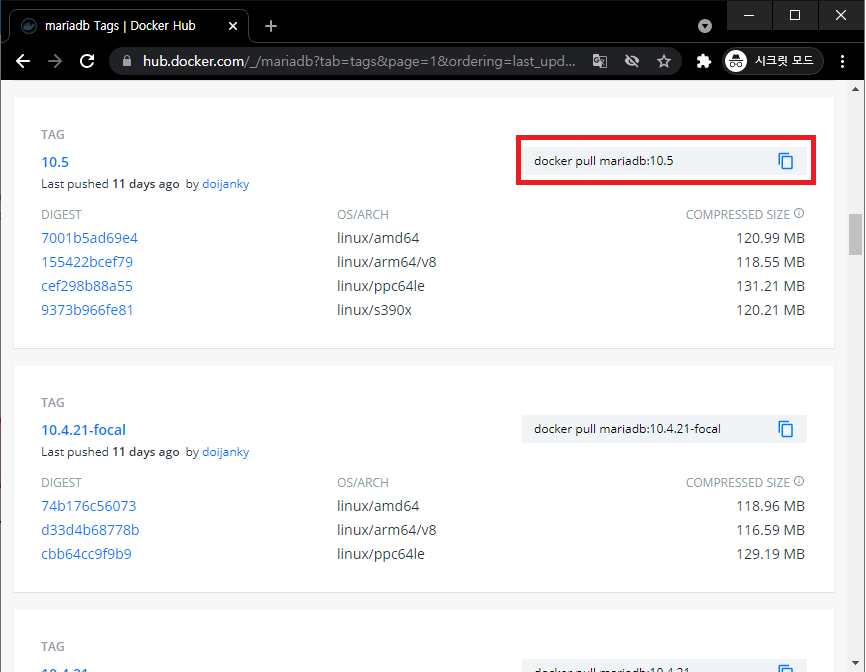Screen dimensions: 866x672
Task: Click the crossed-eye tracking protection icon
Action: [x=632, y=61]
